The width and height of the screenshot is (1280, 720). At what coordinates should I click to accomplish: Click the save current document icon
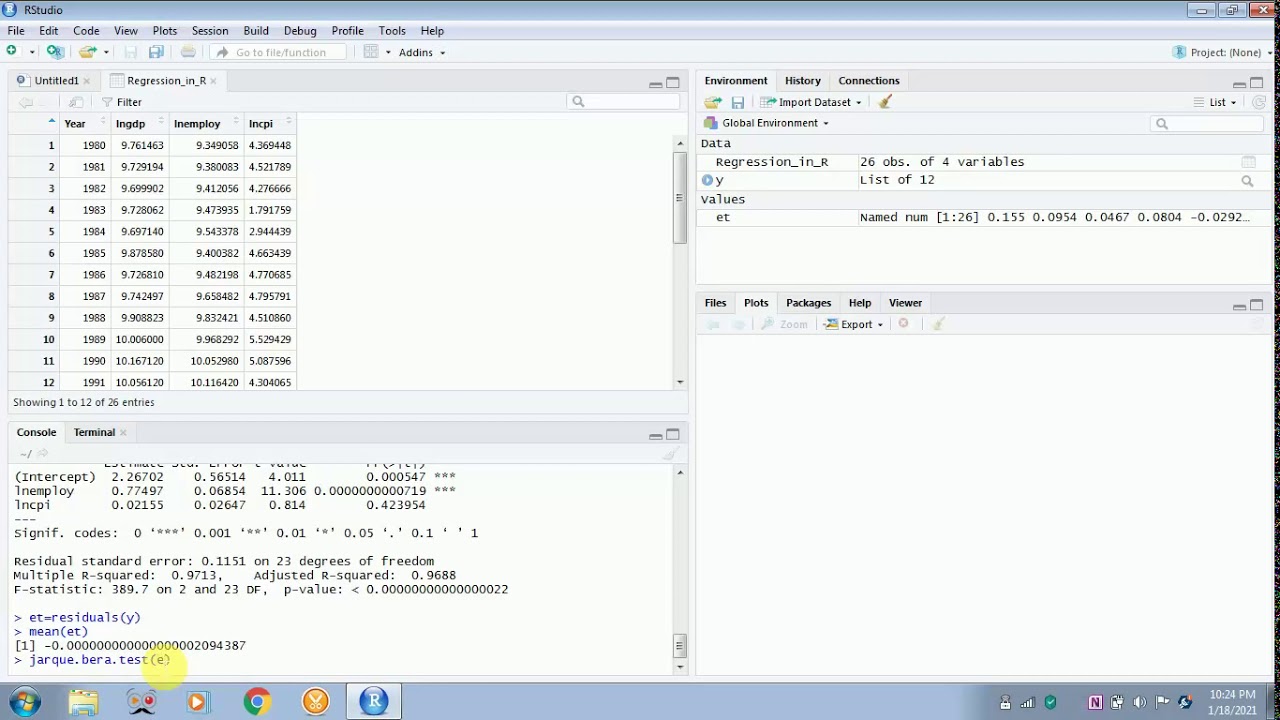pyautogui.click(x=131, y=52)
